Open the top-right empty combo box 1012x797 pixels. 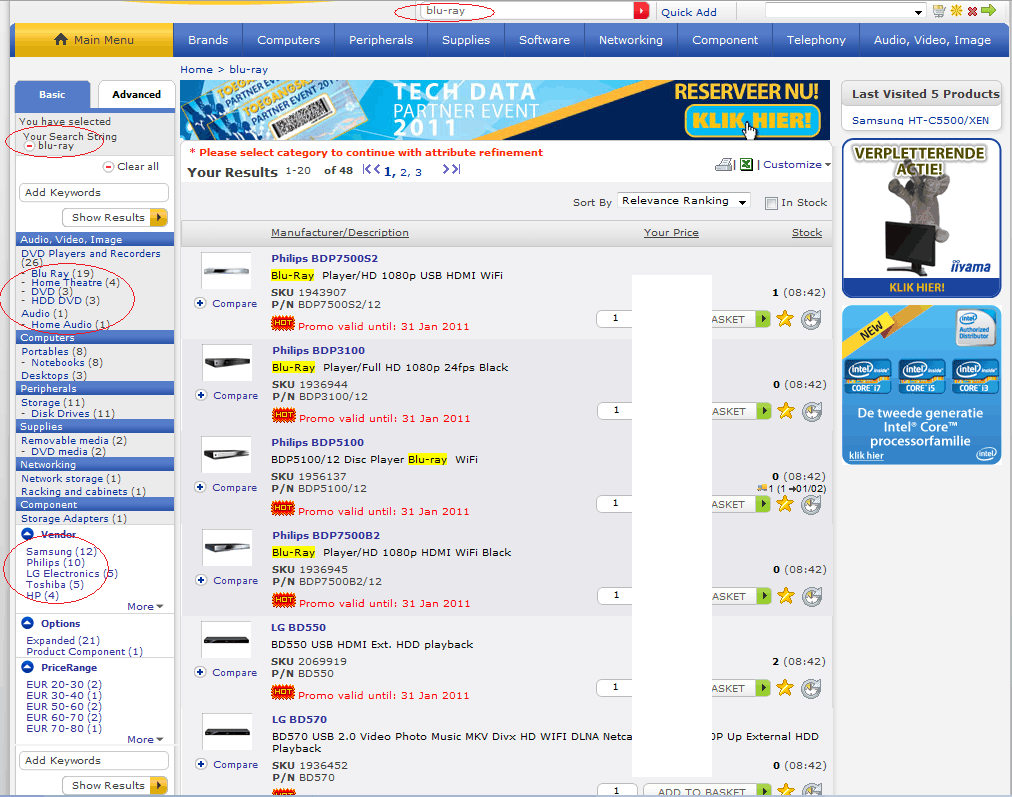pos(845,11)
